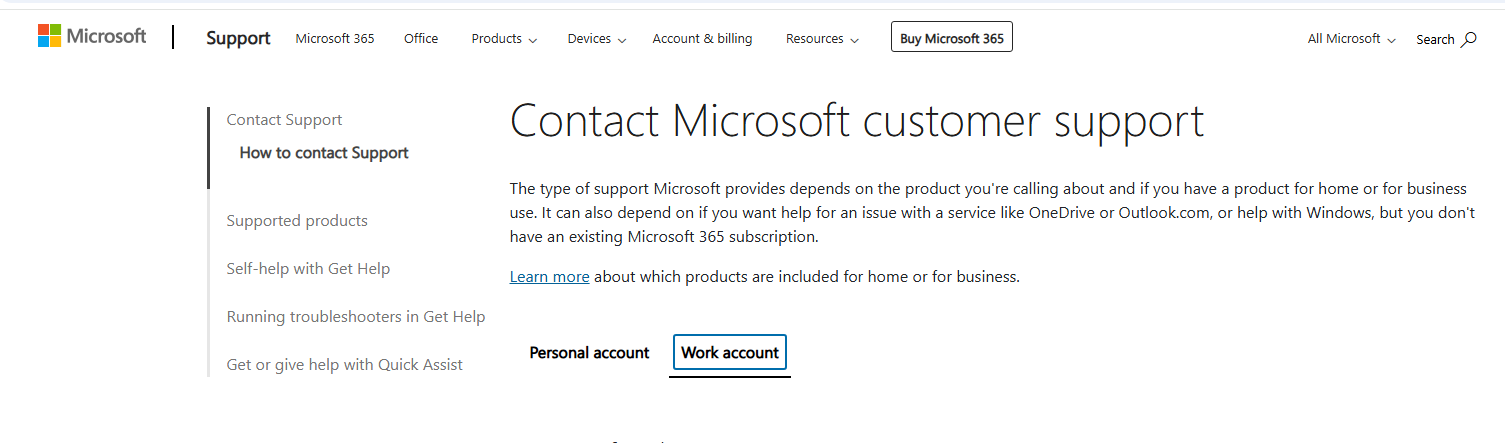Open Self-help with Get Help link

click(x=308, y=269)
